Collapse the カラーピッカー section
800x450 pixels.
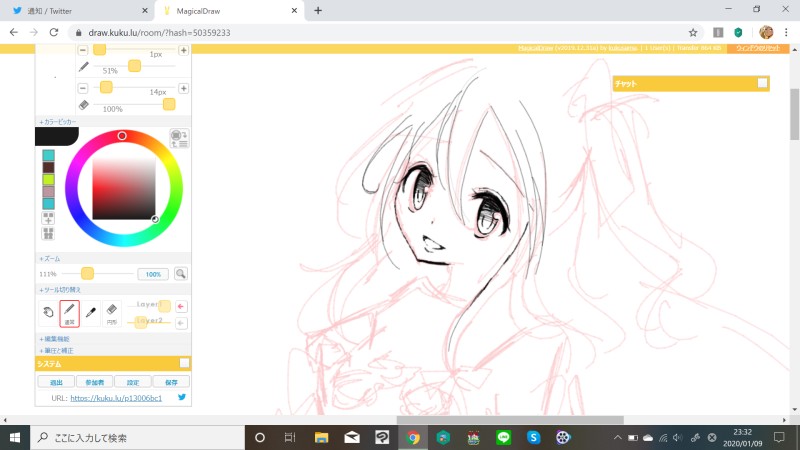(58, 122)
